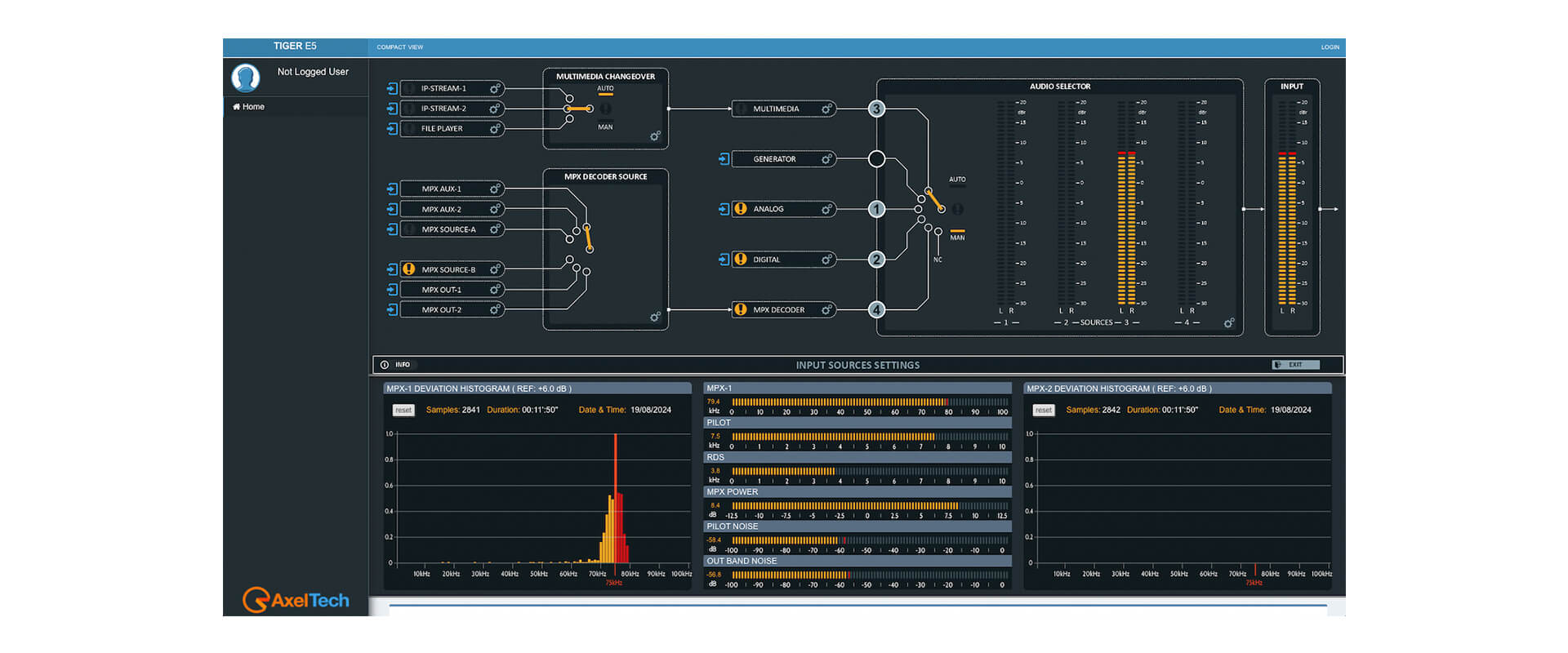The width and height of the screenshot is (1568, 653).
Task: Select source 1 node for Analog
Action: coord(876,209)
